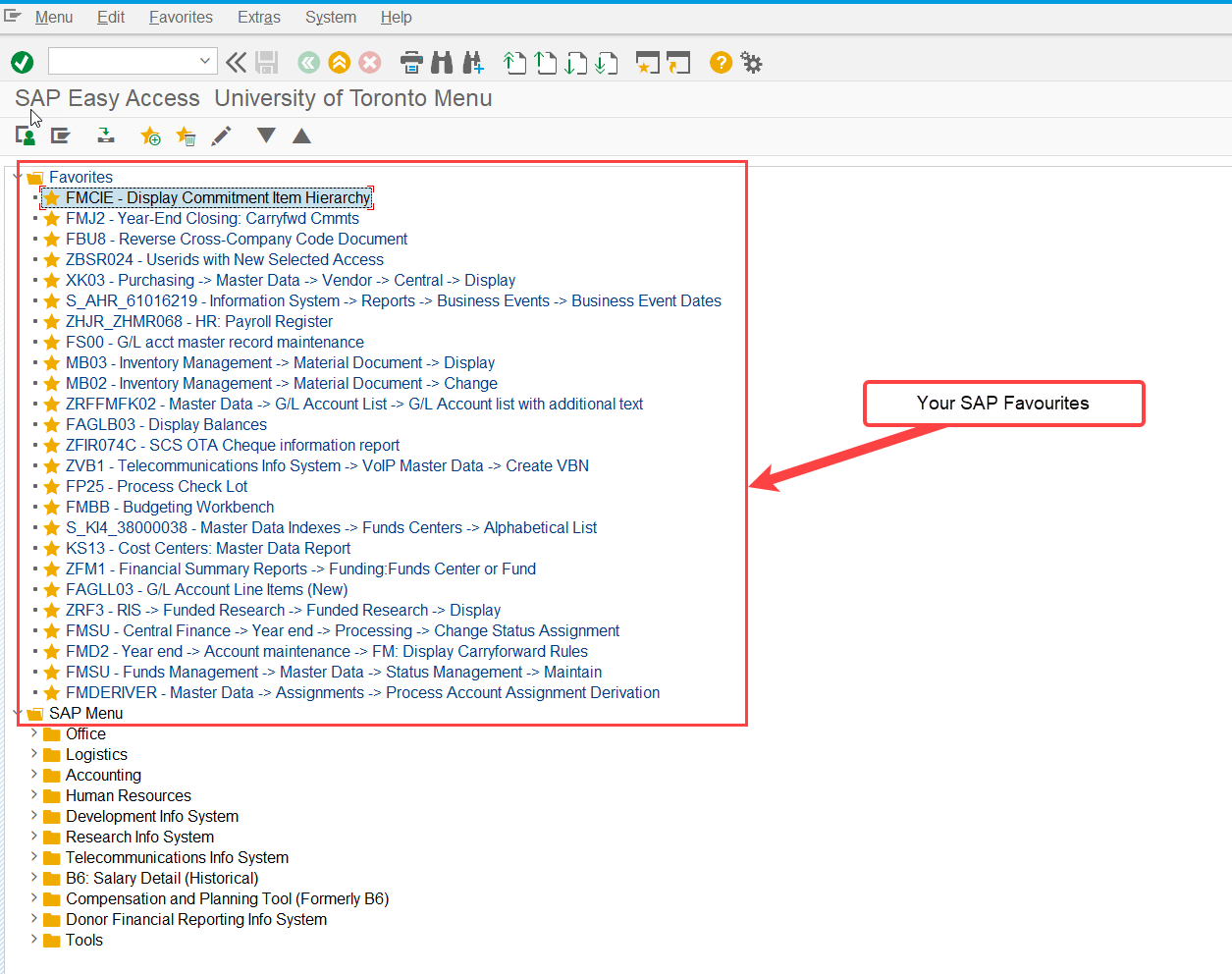Select B6: Salary Detail (Historical) folder
Image resolution: width=1232 pixels, height=974 pixels.
point(162,878)
